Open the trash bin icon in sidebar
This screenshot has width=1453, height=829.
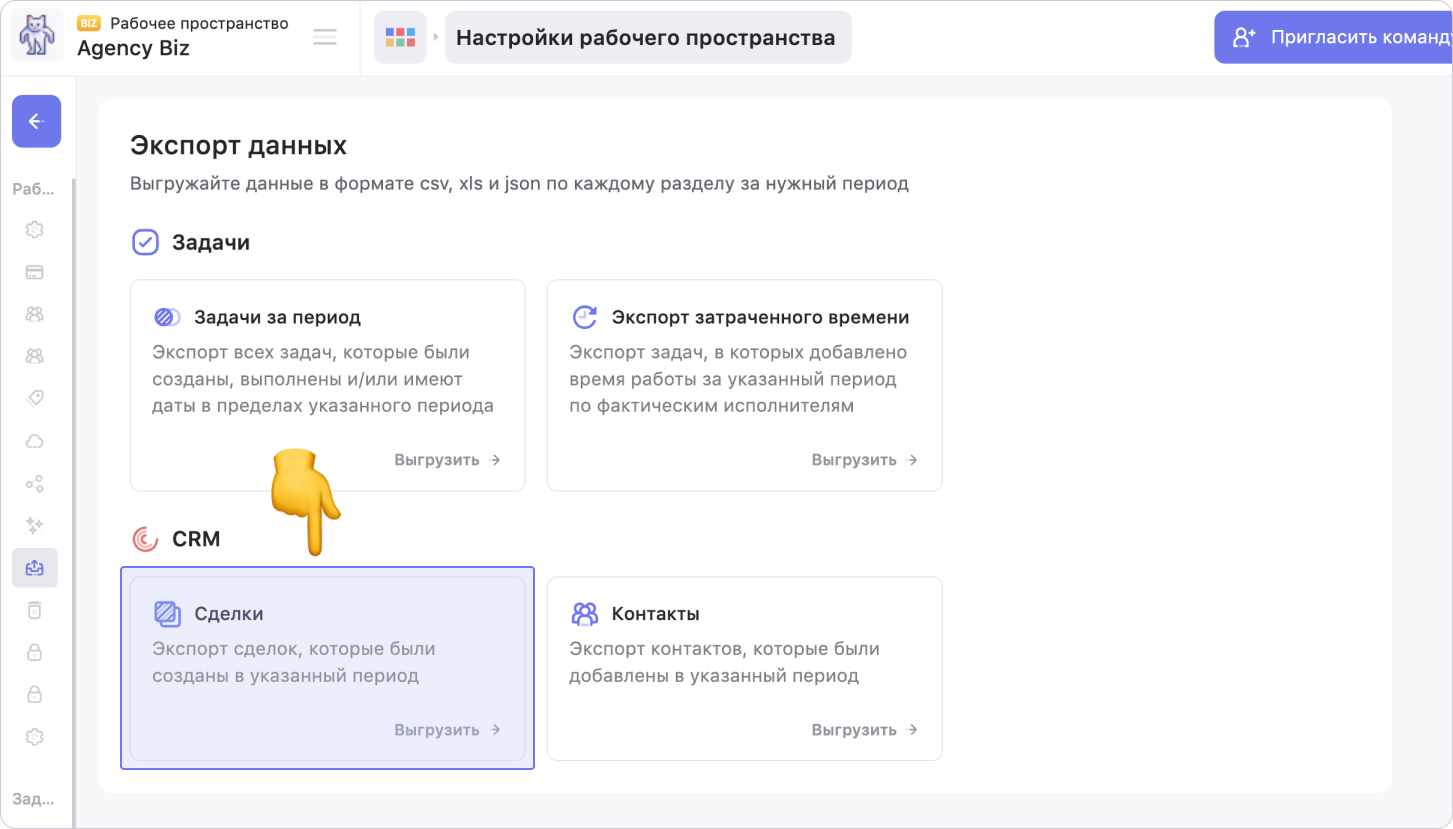[x=34, y=610]
